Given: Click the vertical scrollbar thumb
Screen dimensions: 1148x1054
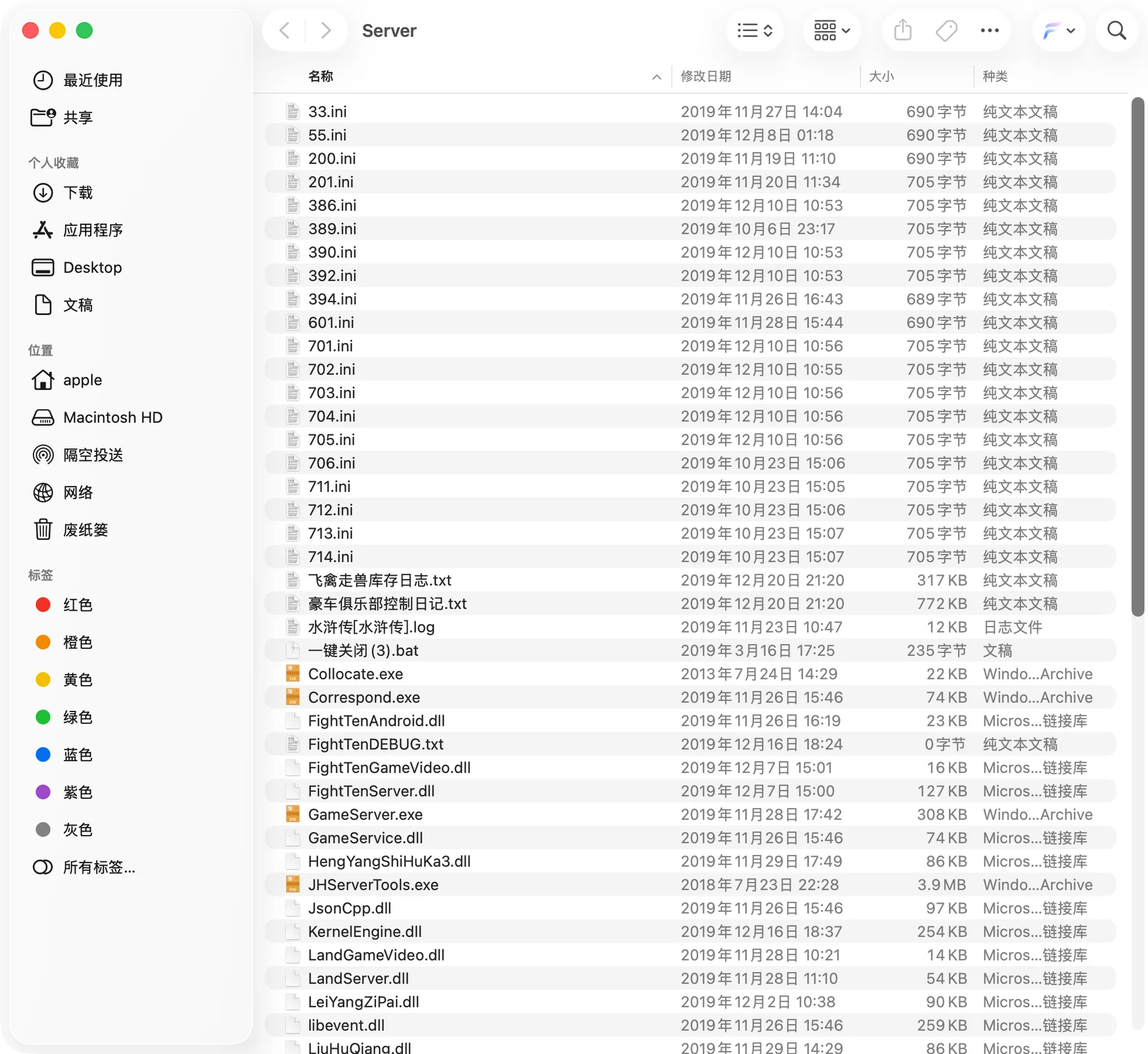Looking at the screenshot, I should click(x=1137, y=357).
